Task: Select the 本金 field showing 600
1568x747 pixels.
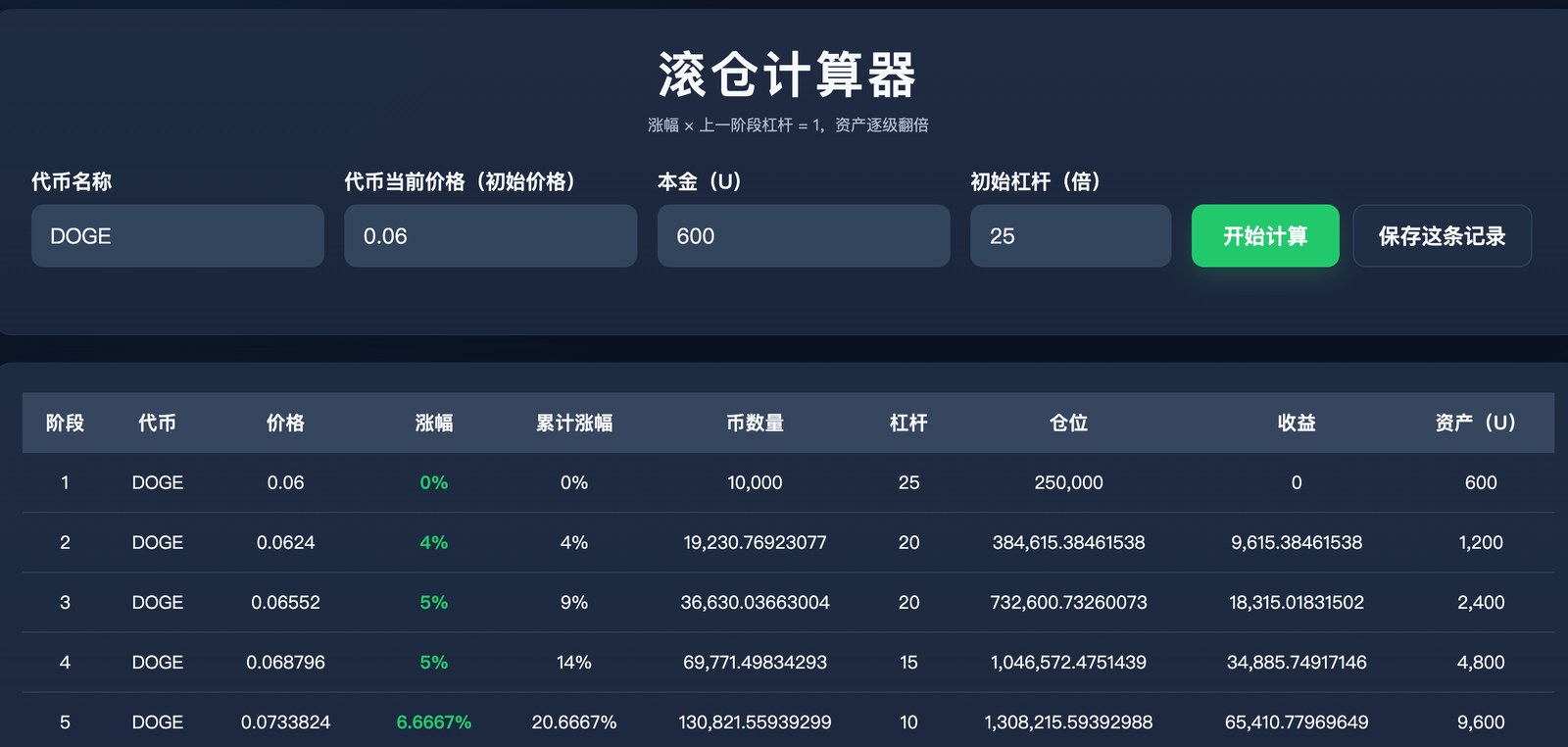Action: 804,235
